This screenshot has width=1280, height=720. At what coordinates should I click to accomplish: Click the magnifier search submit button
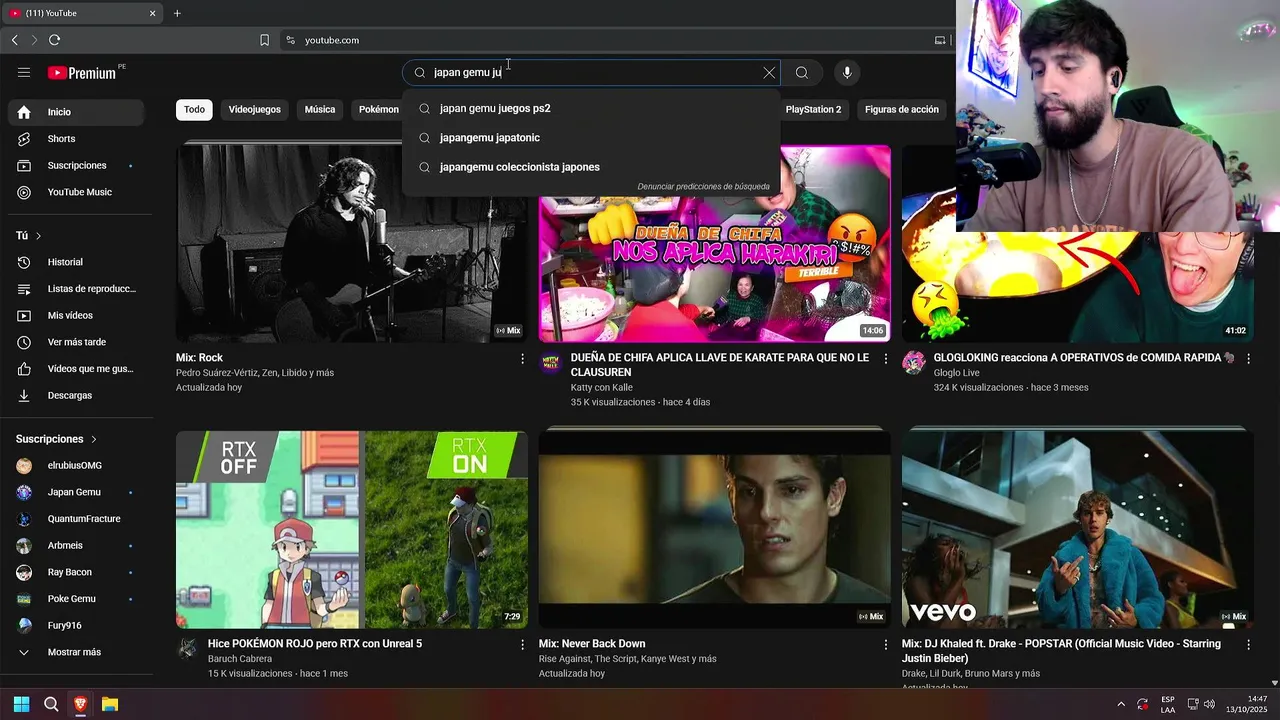point(802,72)
